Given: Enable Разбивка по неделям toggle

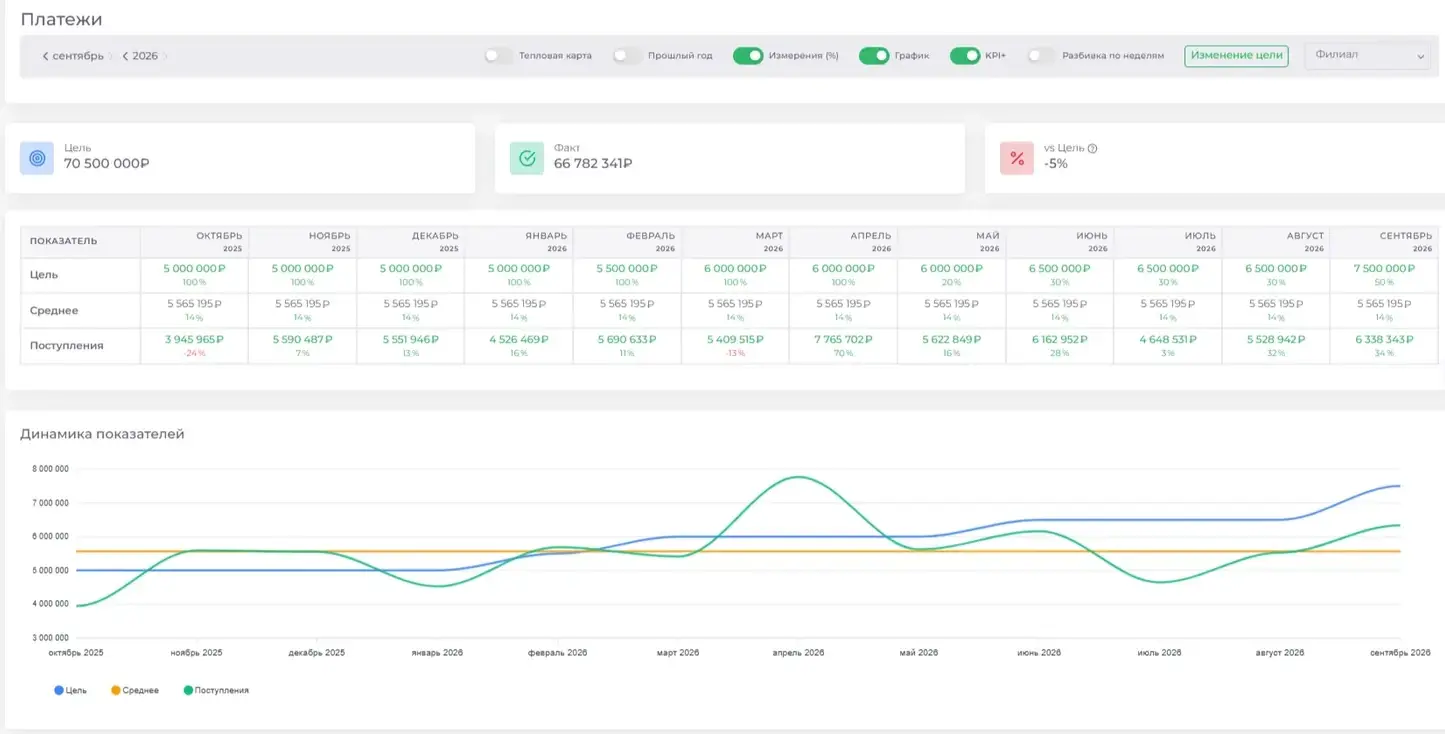Looking at the screenshot, I should [x=1041, y=56].
